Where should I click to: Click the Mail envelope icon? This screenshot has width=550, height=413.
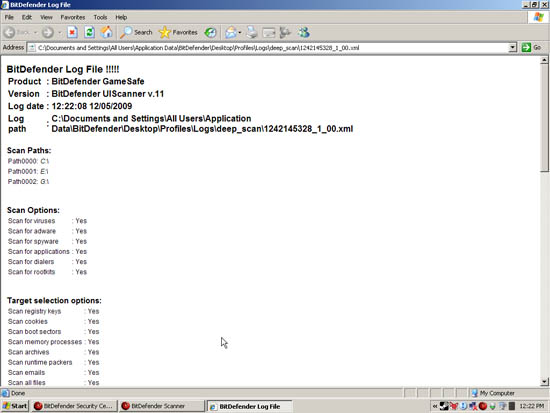[231, 33]
